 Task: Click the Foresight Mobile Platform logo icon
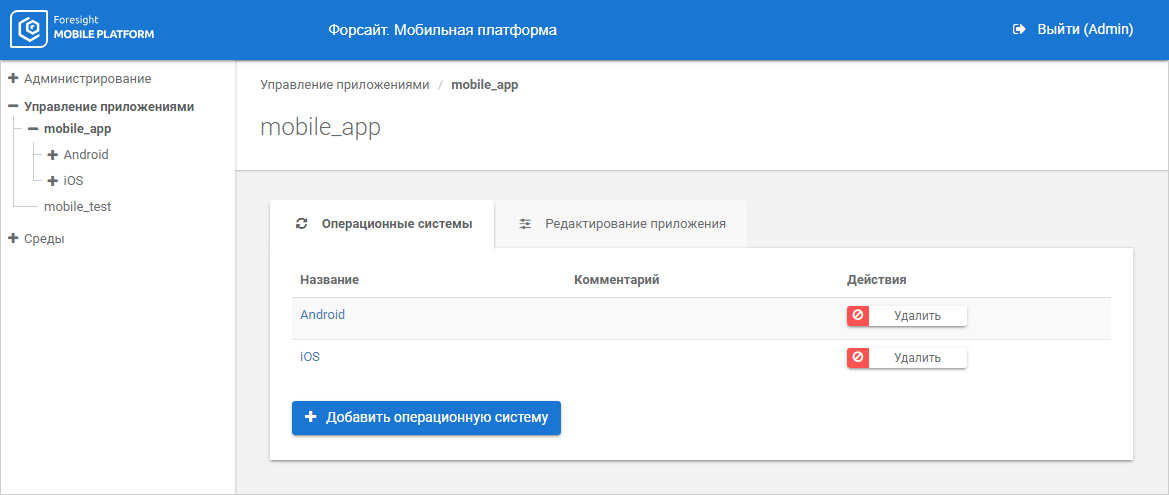pos(31,30)
